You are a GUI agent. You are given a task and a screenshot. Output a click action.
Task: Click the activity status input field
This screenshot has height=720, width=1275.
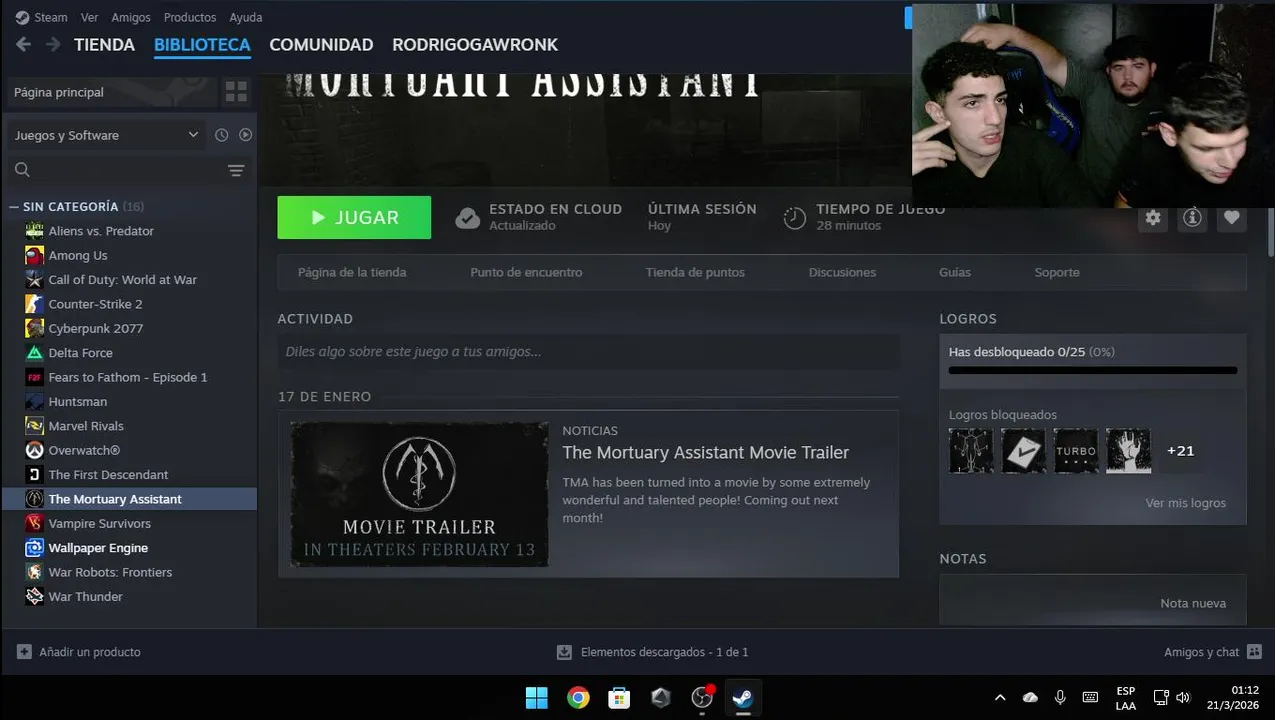(x=588, y=352)
